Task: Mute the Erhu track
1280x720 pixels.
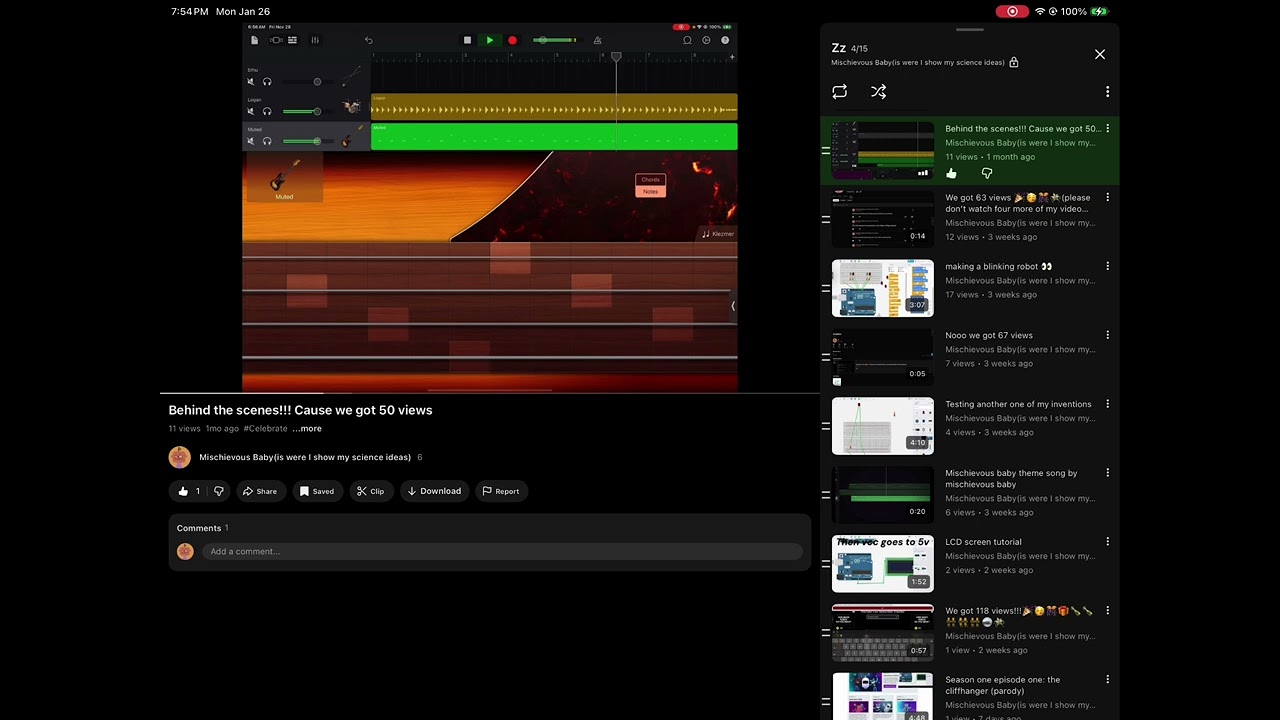Action: tap(251, 82)
